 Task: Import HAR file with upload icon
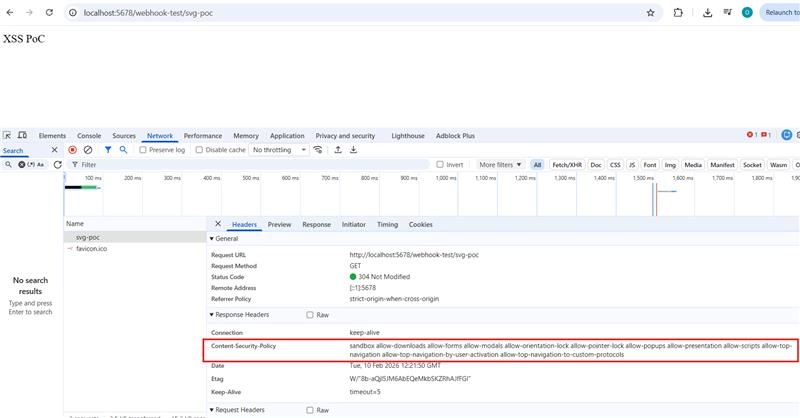coord(338,150)
